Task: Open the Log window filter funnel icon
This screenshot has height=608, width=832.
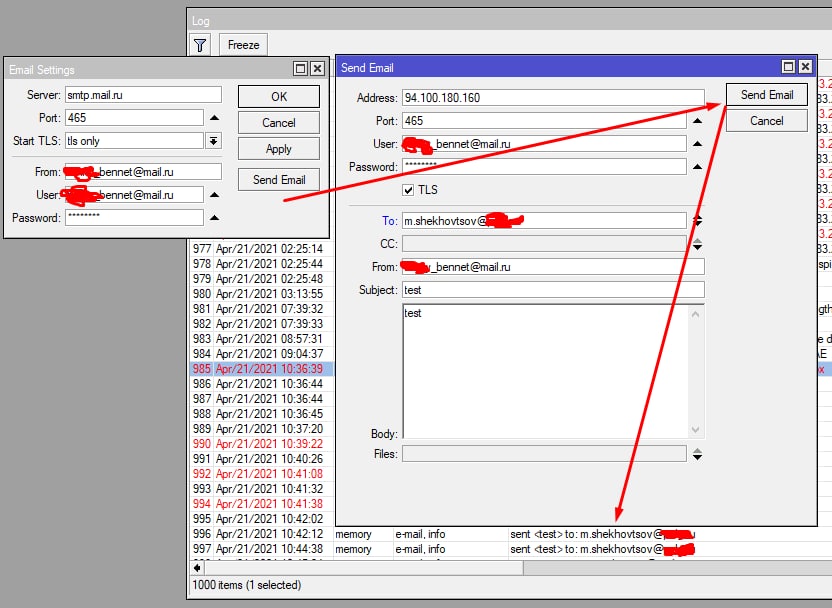Action: point(200,45)
